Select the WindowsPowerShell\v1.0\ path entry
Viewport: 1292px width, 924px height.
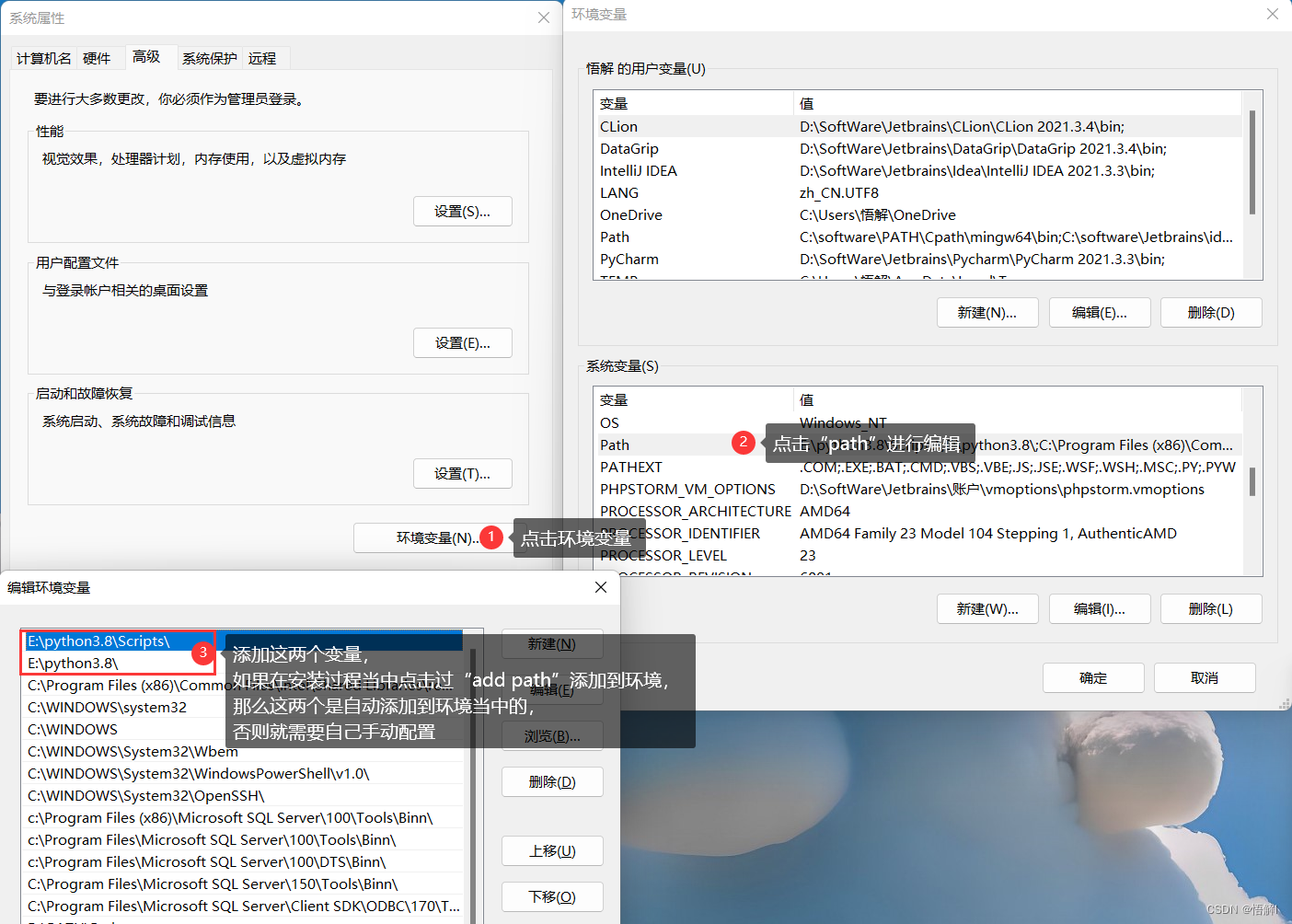click(244, 773)
